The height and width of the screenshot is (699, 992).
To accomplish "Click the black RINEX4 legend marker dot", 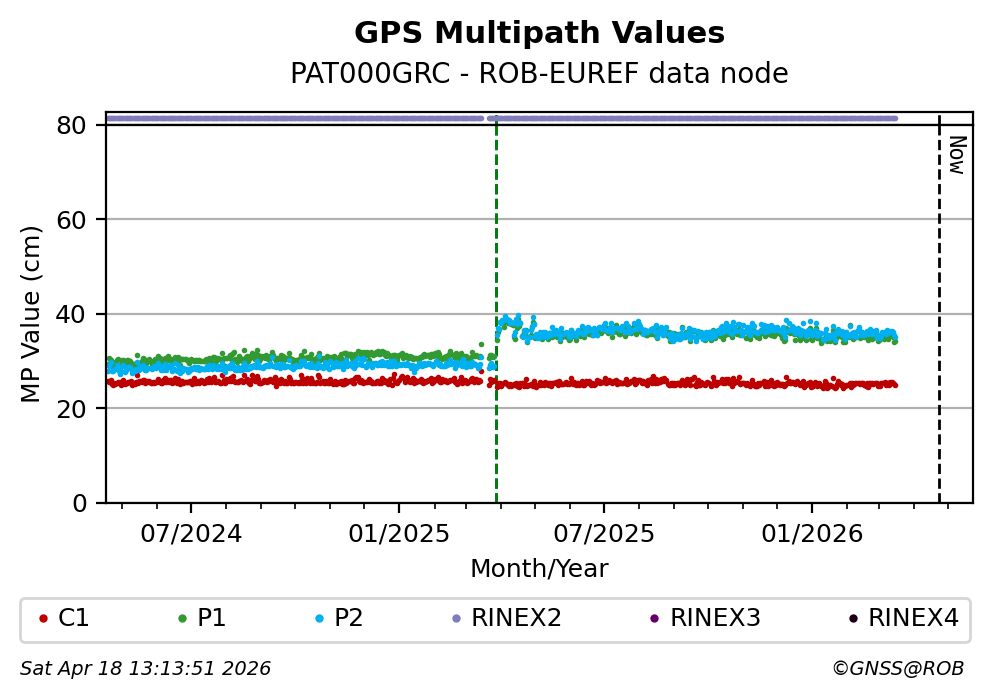I will click(853, 619).
